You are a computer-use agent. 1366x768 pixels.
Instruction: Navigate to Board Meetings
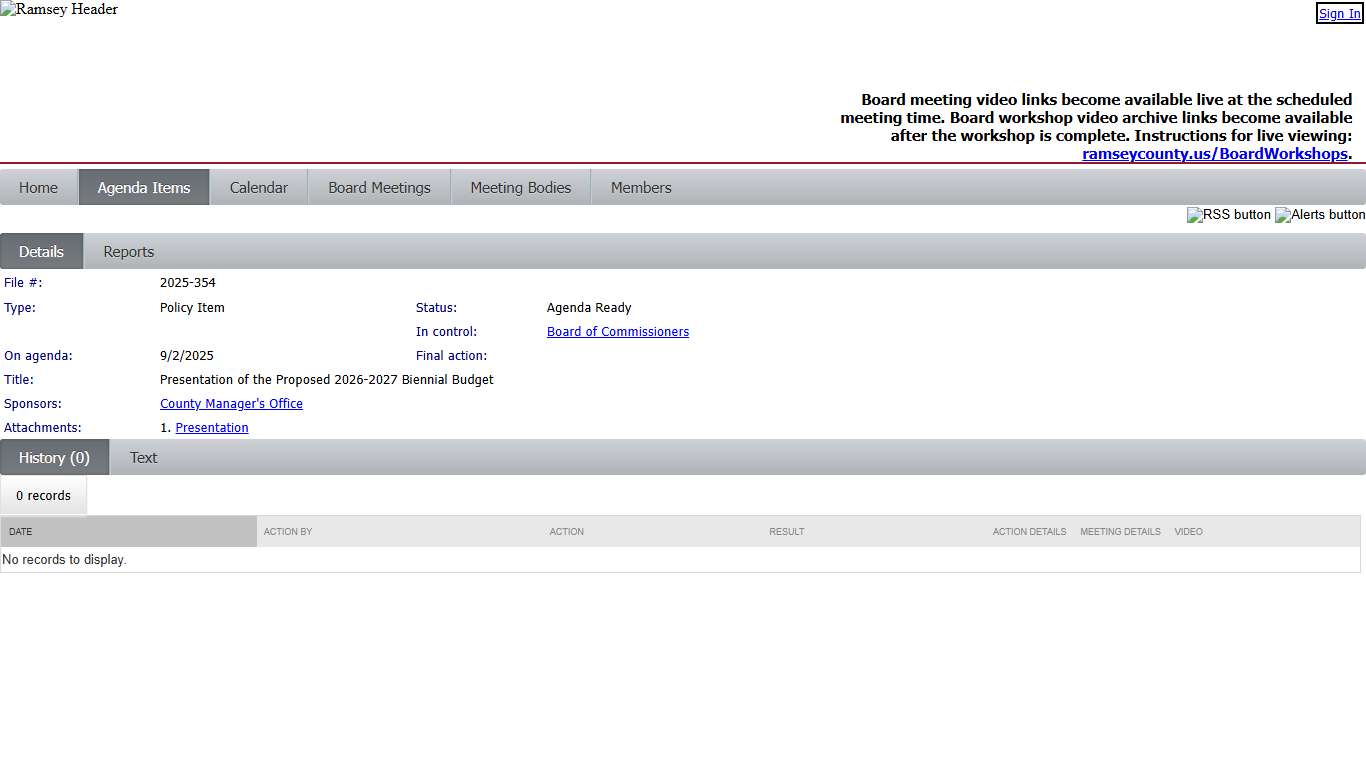[379, 188]
